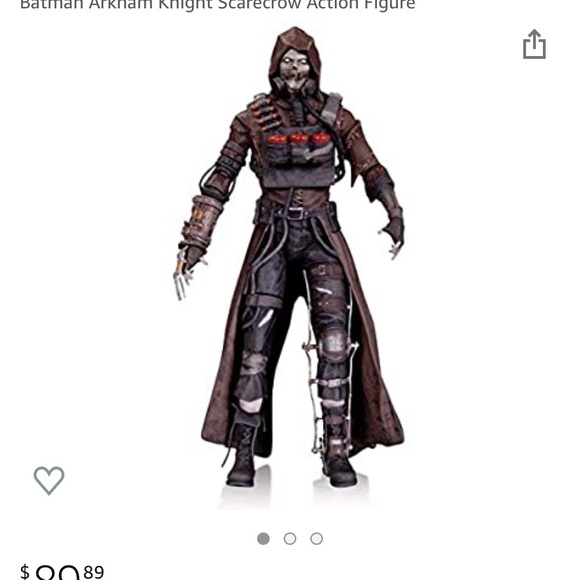Tap the figure's boot with loose laces

click(242, 453)
